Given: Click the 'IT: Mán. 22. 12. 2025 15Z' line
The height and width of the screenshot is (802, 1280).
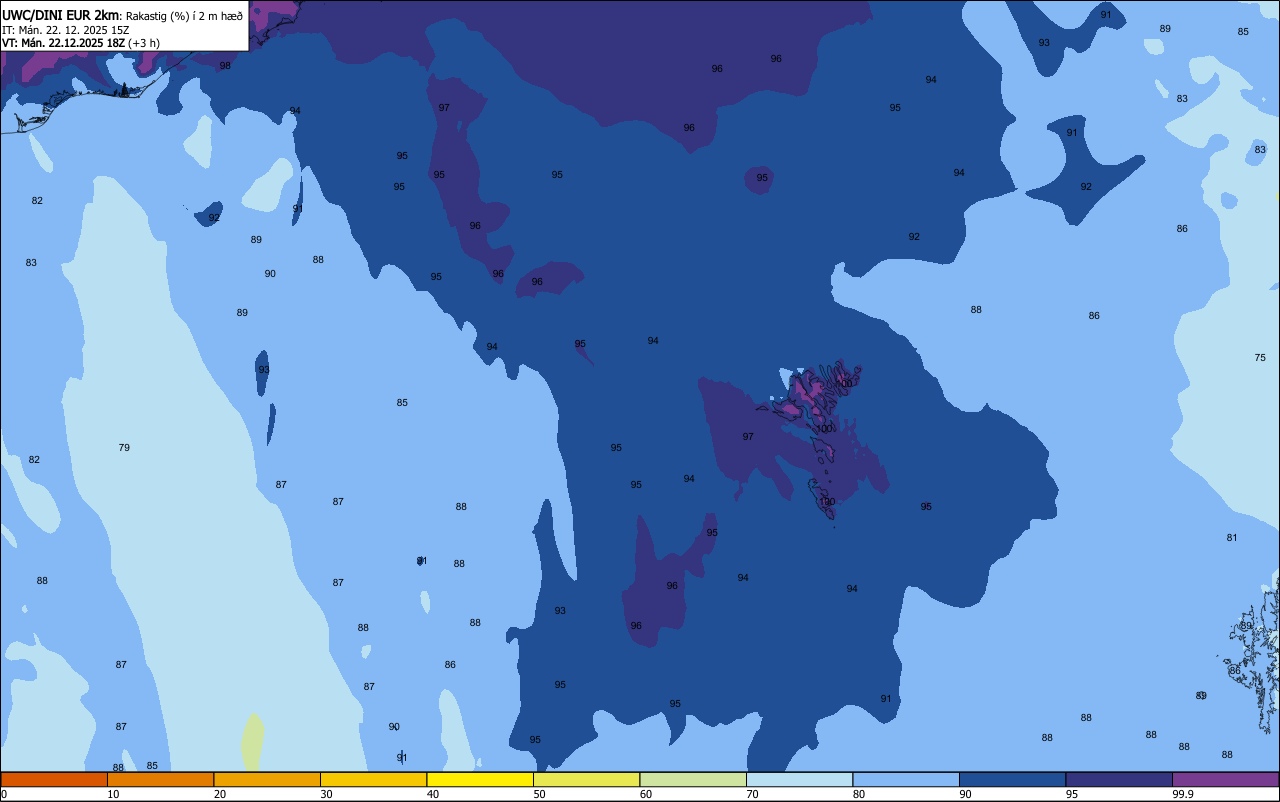Looking at the screenshot, I should (x=66, y=29).
